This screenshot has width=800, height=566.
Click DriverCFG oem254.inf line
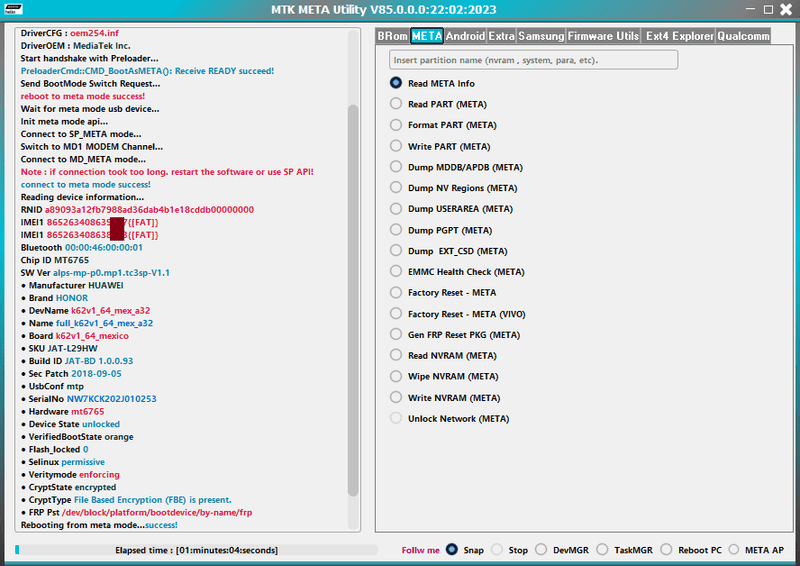[69, 33]
